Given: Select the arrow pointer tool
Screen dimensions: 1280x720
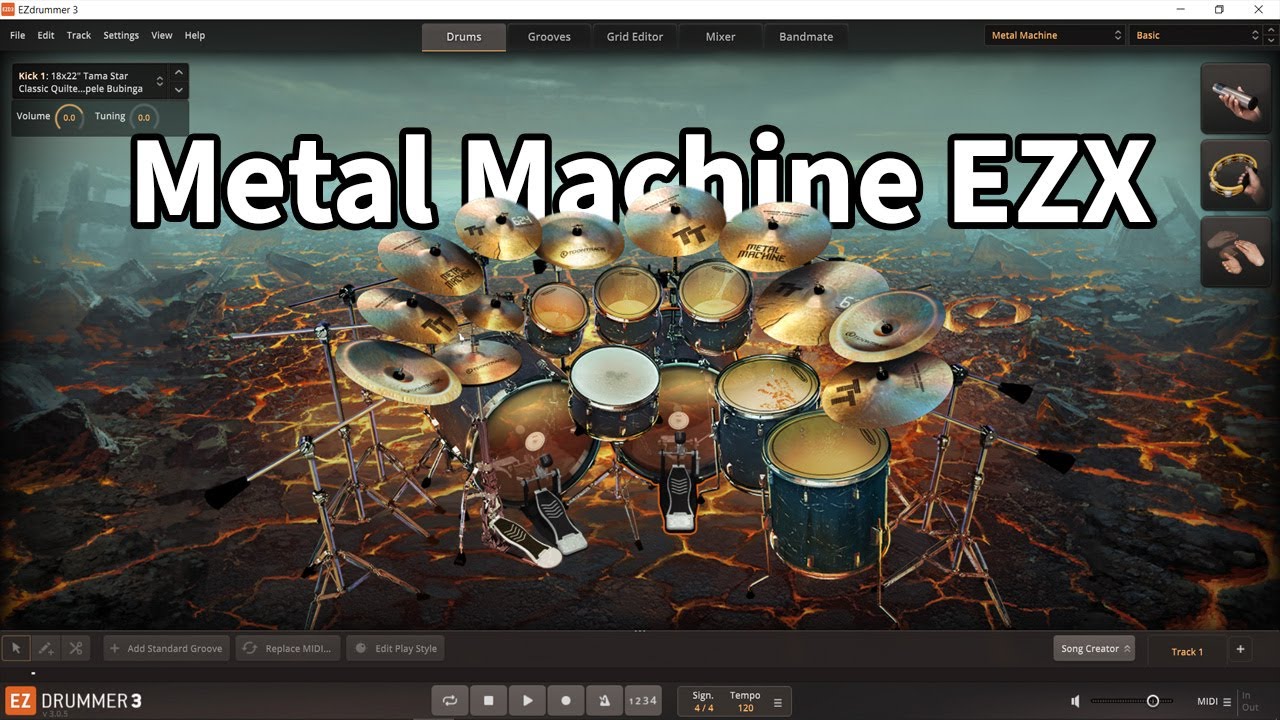Looking at the screenshot, I should pos(16,648).
